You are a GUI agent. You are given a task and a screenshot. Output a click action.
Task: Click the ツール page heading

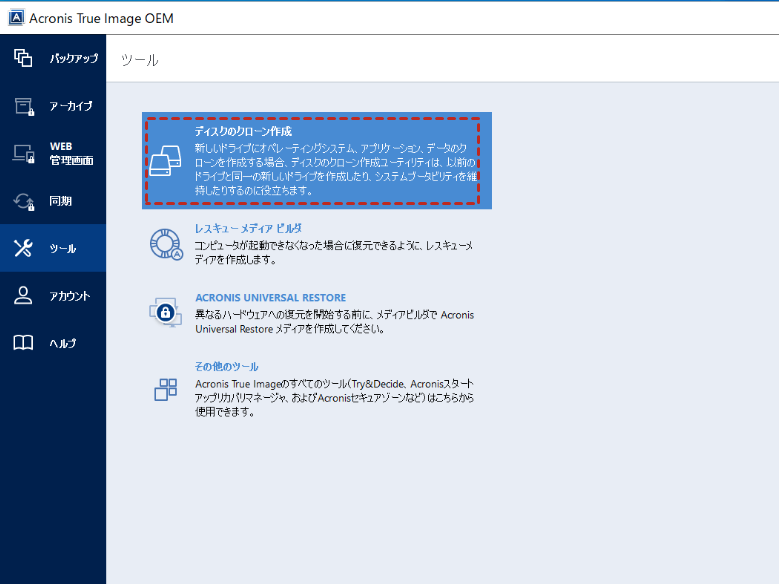tap(140, 60)
